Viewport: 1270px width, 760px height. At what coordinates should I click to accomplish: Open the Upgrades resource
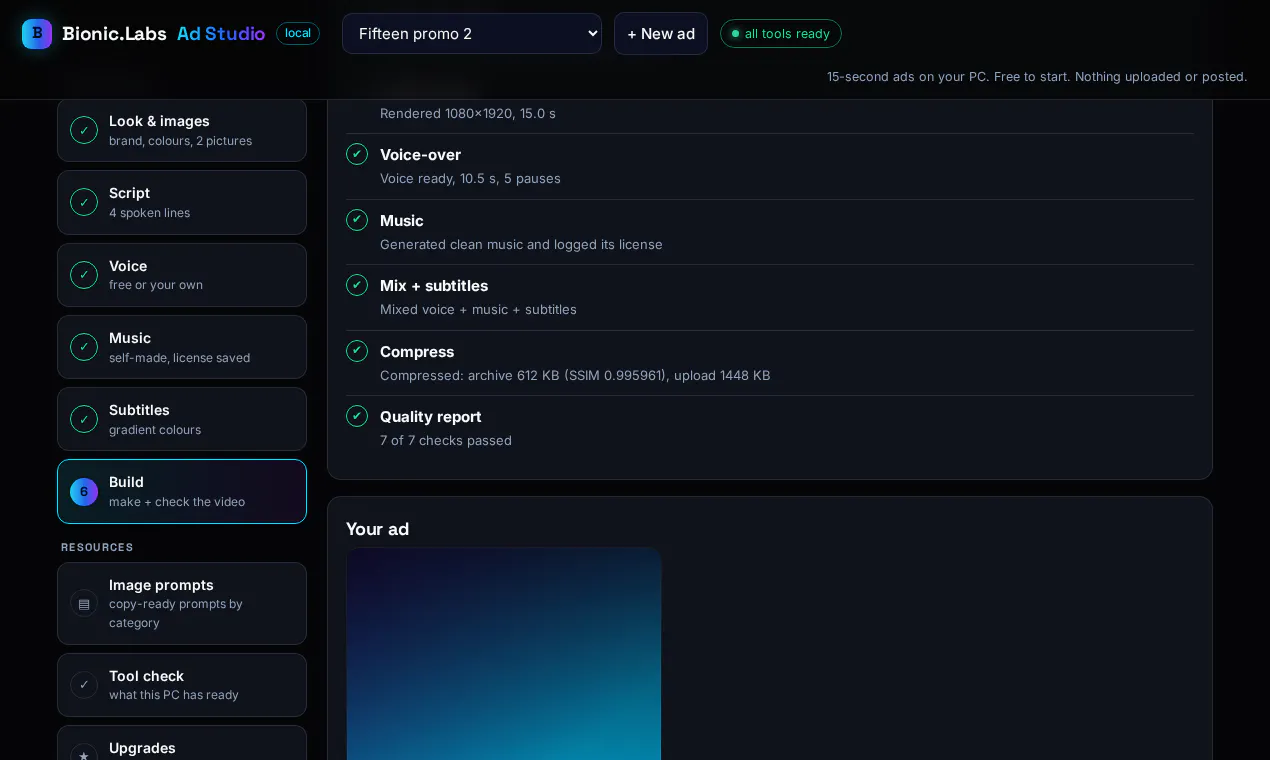pos(182,743)
